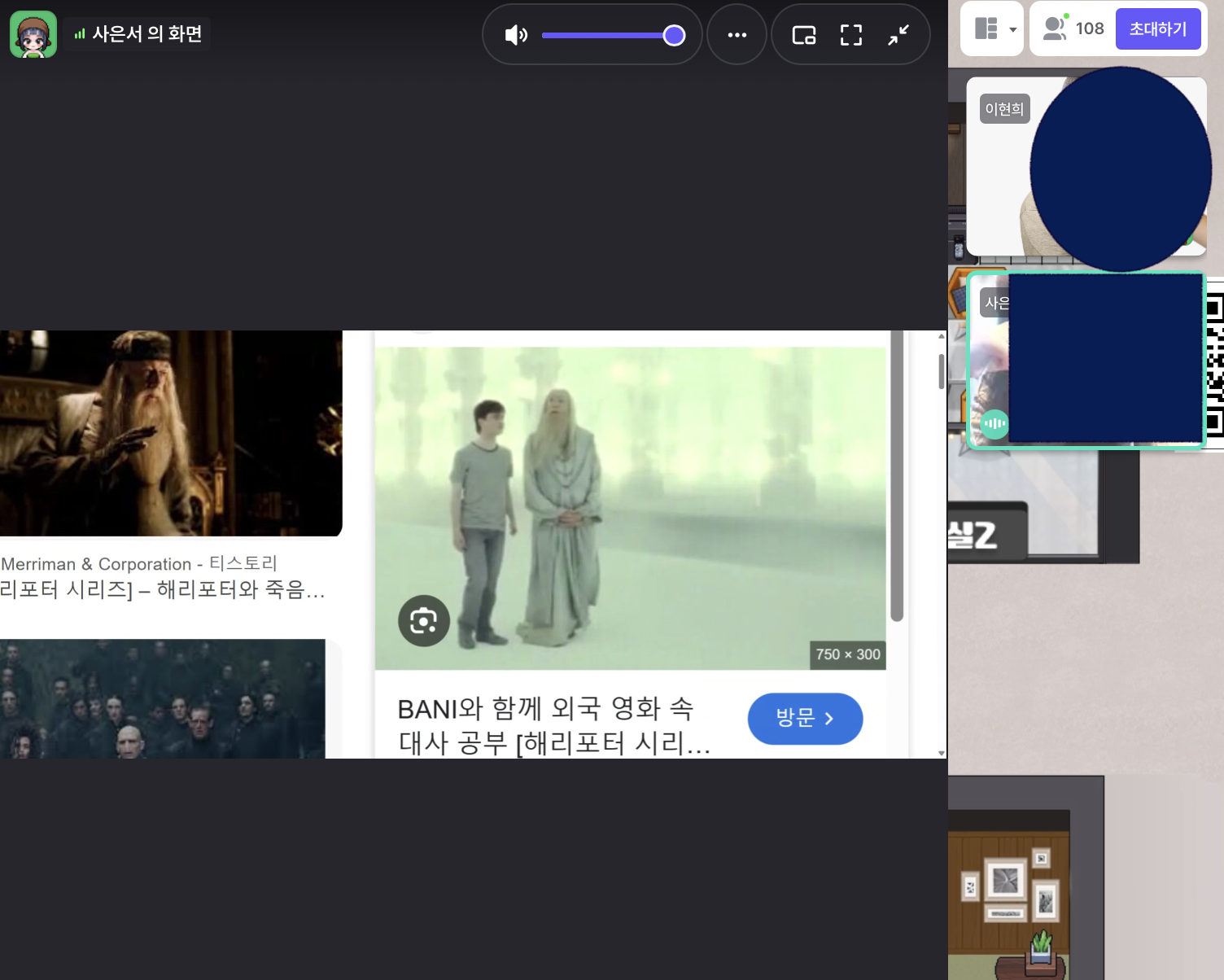
Task: Open the Merriman & Corporation - 티스토리 source
Action: pyautogui.click(x=139, y=563)
